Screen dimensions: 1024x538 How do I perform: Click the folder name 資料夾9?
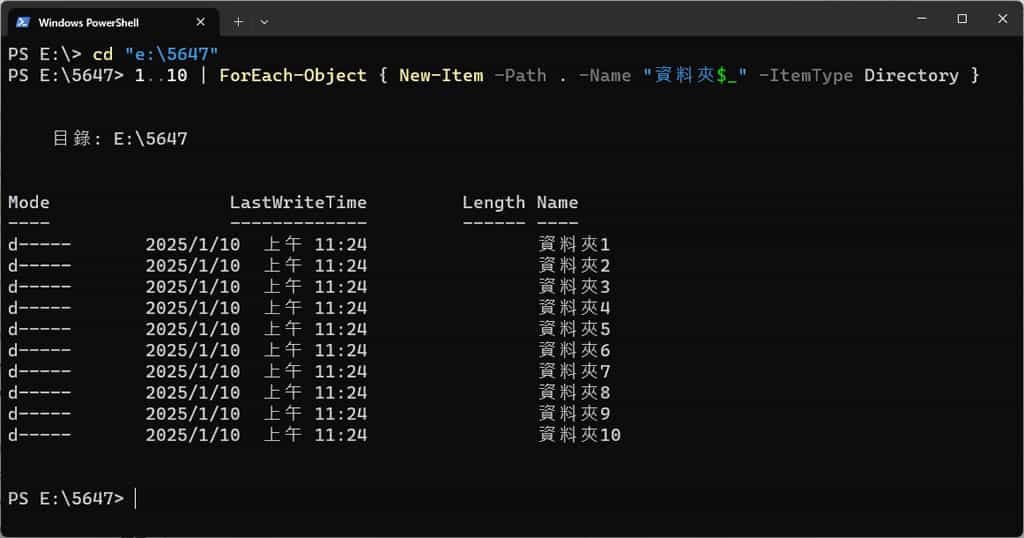point(574,414)
